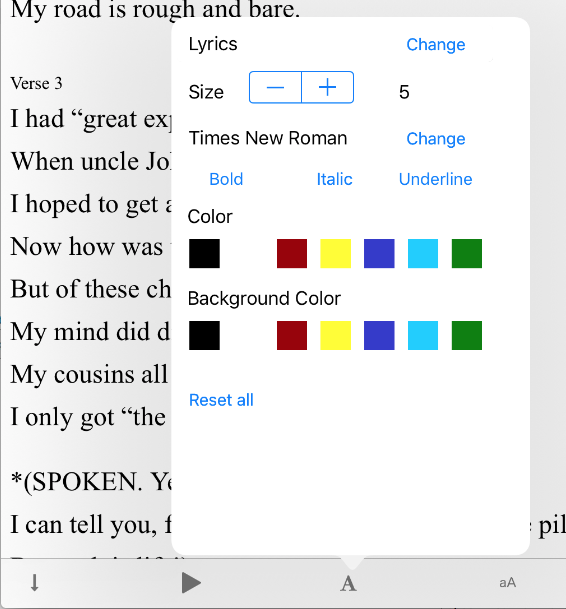Image resolution: width=566 pixels, height=609 pixels.
Task: Set dark red Background Color swatch
Action: 292,336
